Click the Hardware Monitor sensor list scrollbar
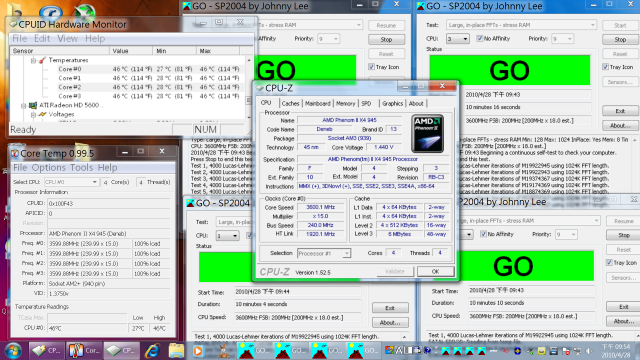 [249, 89]
